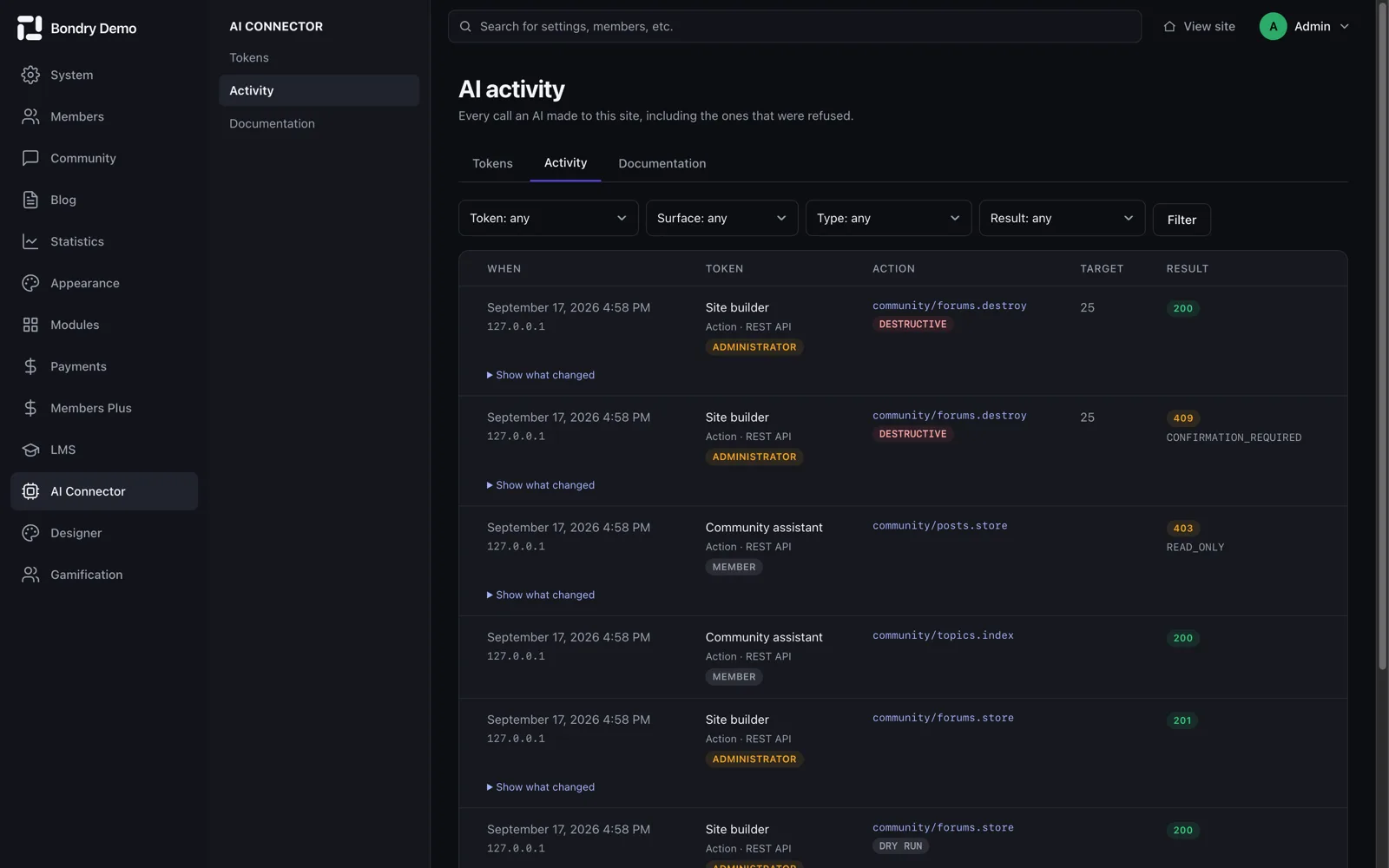This screenshot has height=868, width=1389.
Task: Open the Statistics chart icon
Action: click(30, 241)
